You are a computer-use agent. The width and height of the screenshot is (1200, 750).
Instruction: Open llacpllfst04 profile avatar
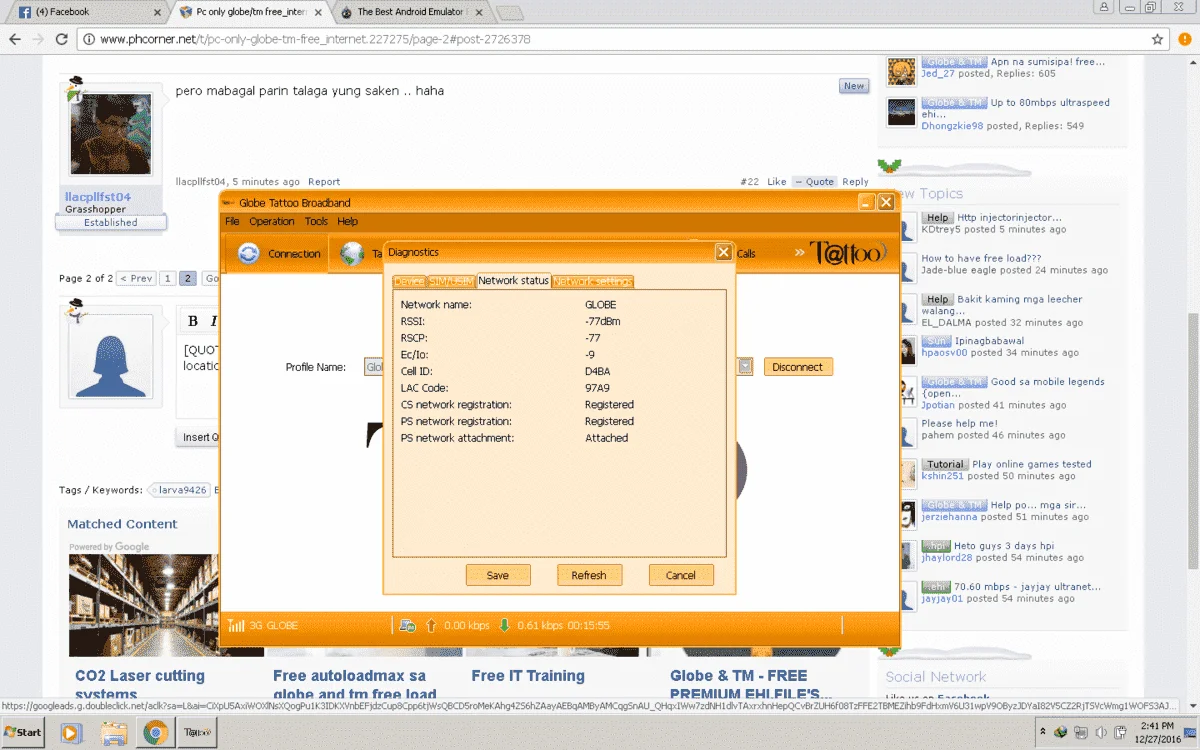(x=110, y=134)
